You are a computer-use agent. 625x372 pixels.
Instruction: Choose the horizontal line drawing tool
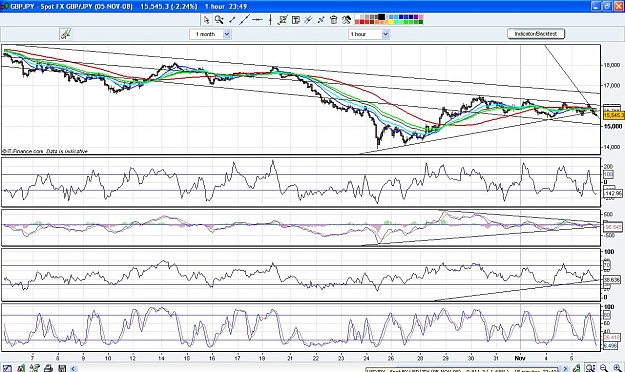[x=257, y=20]
